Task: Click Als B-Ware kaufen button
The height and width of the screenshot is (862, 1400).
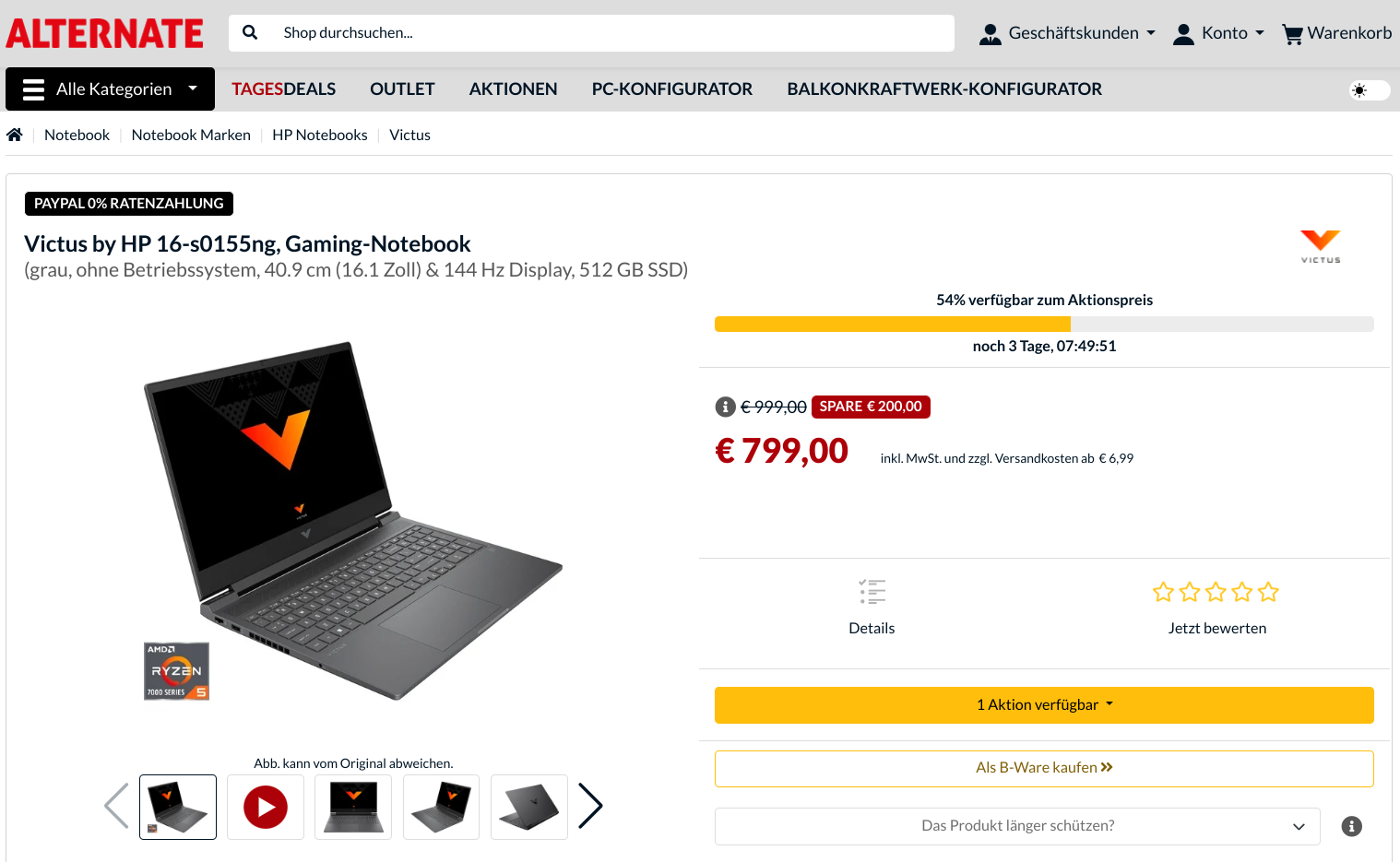Action: [1044, 768]
